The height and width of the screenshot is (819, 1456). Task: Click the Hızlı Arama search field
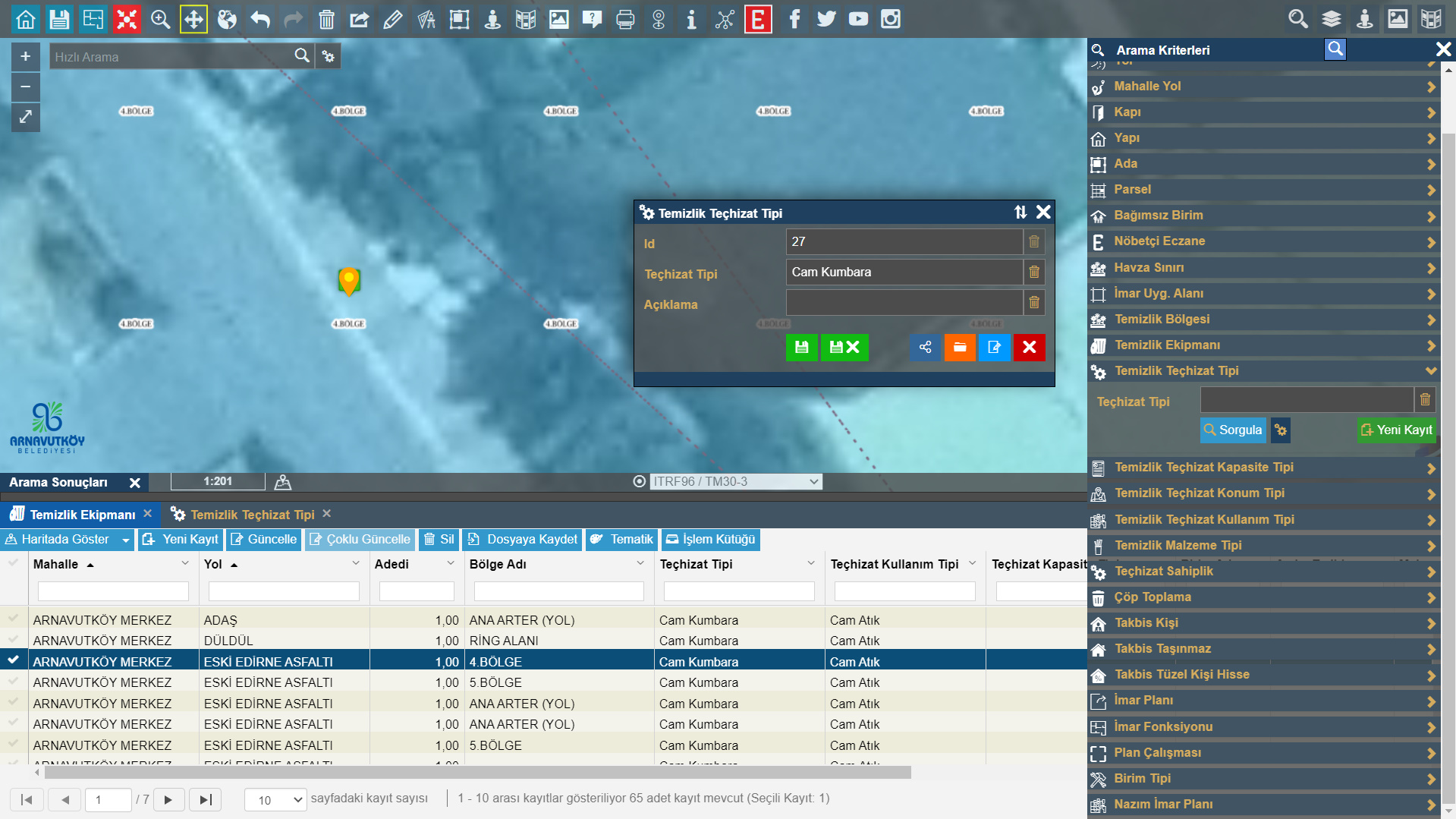pos(172,57)
